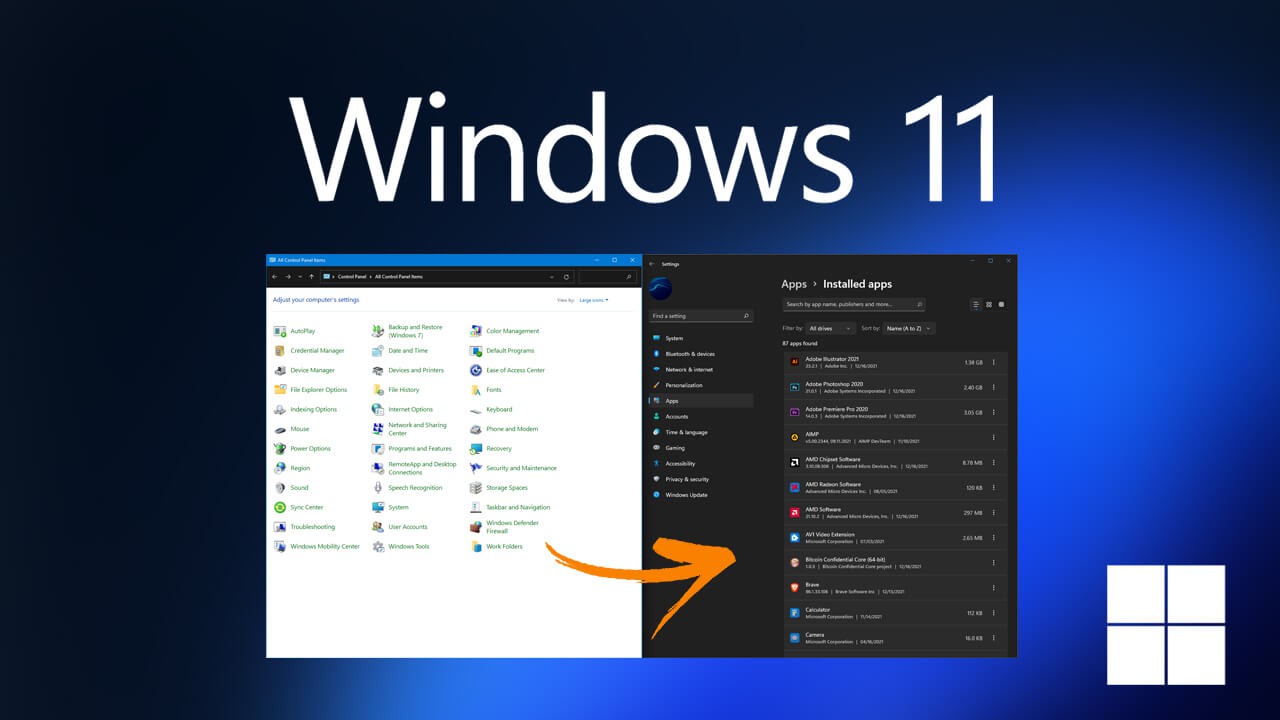Open Keyboard item in Control Panel
Image resolution: width=1280 pixels, height=720 pixels.
491,409
